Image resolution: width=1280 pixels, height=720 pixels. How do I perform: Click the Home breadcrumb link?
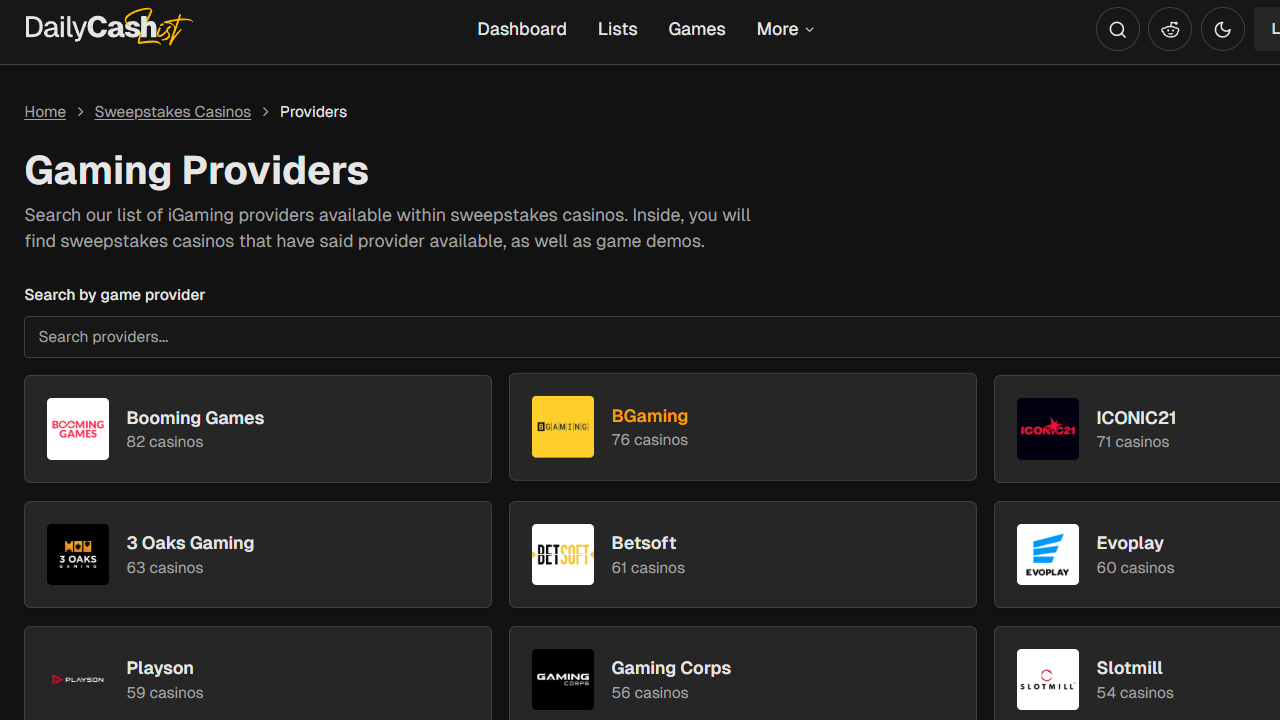pyautogui.click(x=45, y=112)
